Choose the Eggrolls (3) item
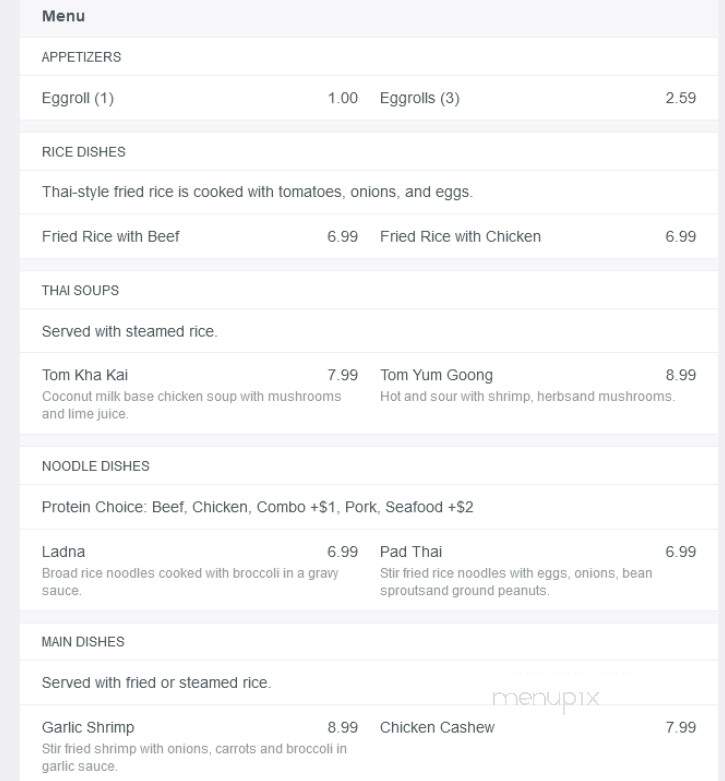 click(419, 98)
